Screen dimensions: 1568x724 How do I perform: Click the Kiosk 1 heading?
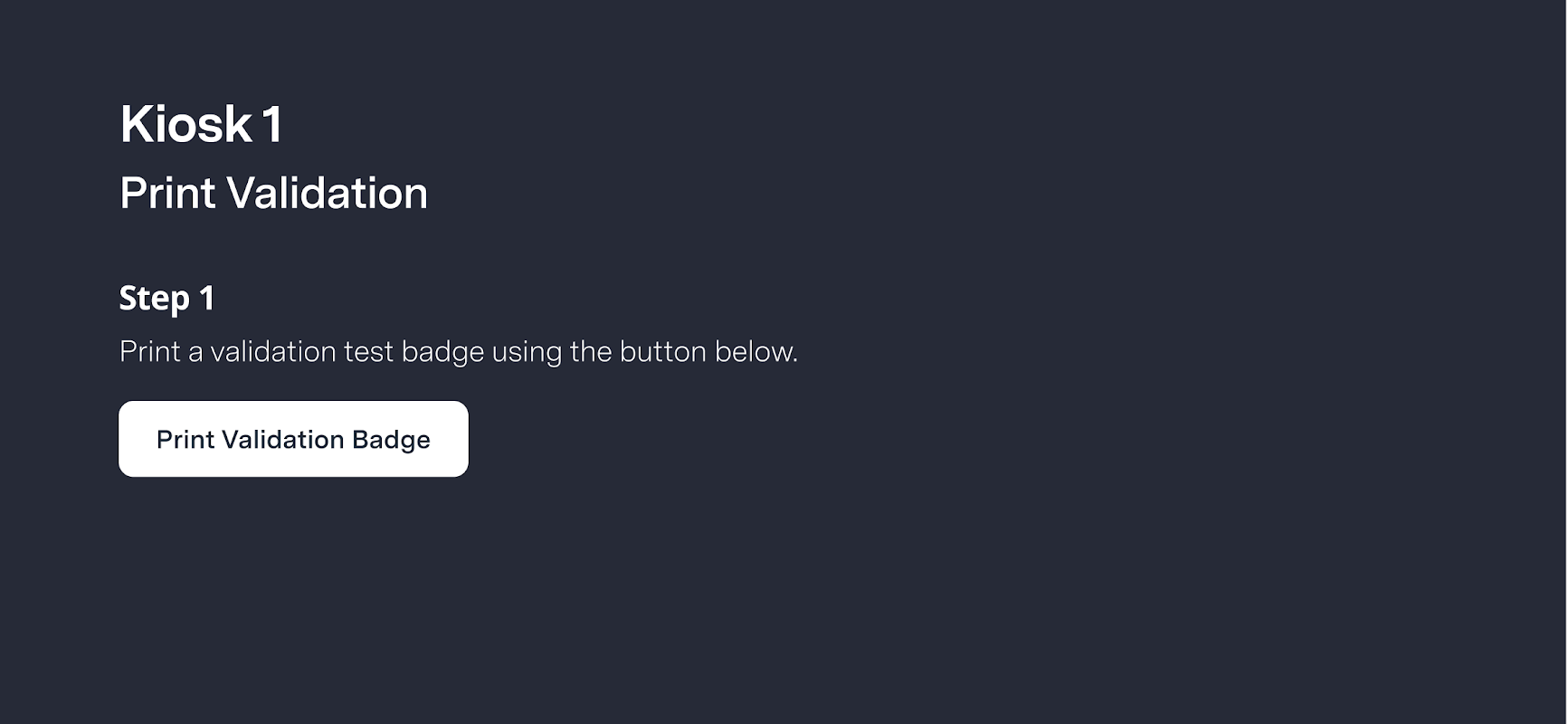point(201,124)
